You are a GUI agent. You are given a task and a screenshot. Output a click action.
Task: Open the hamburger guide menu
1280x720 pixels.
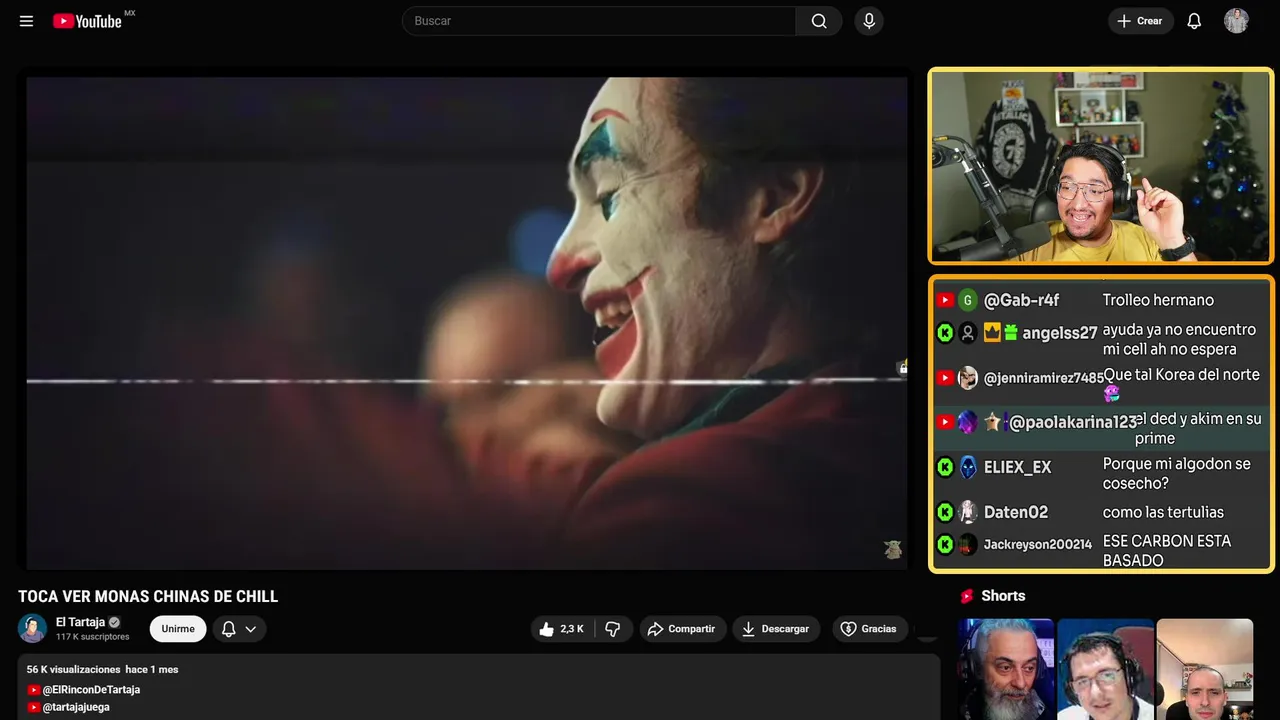point(26,21)
